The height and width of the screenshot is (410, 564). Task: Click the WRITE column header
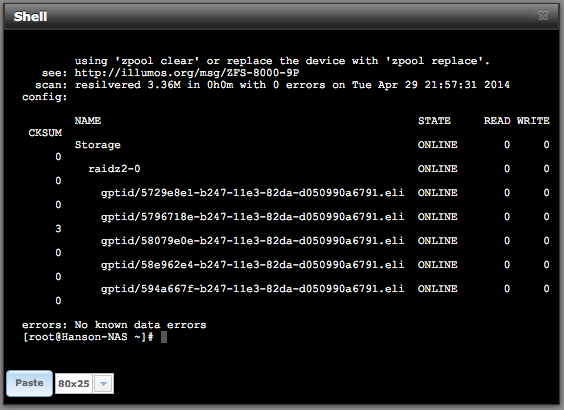point(533,121)
